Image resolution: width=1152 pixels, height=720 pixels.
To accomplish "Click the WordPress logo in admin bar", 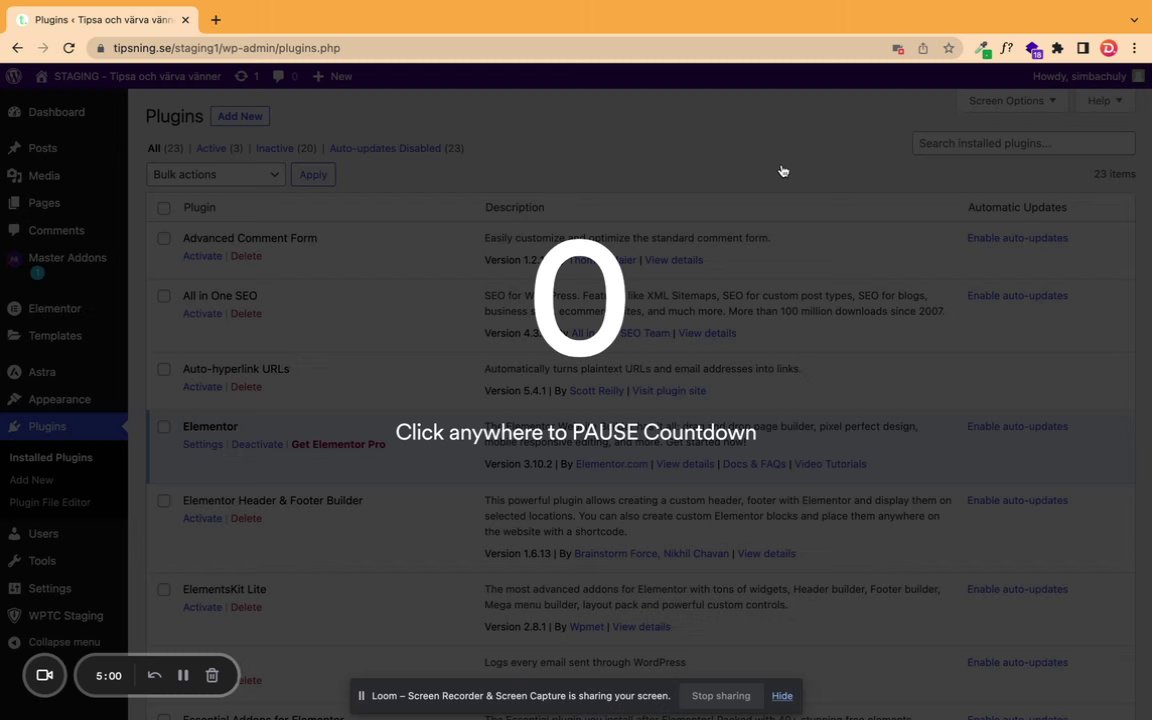I will 13,76.
